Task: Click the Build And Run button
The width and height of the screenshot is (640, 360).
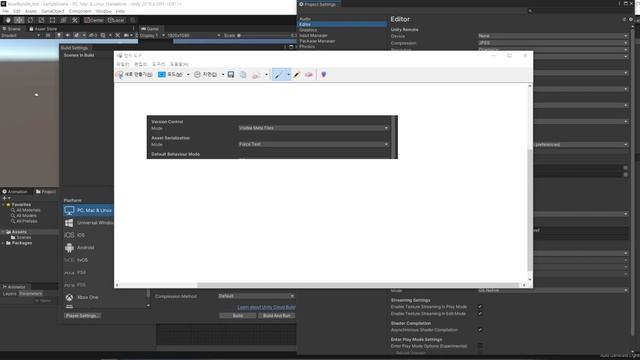Action: click(277, 316)
